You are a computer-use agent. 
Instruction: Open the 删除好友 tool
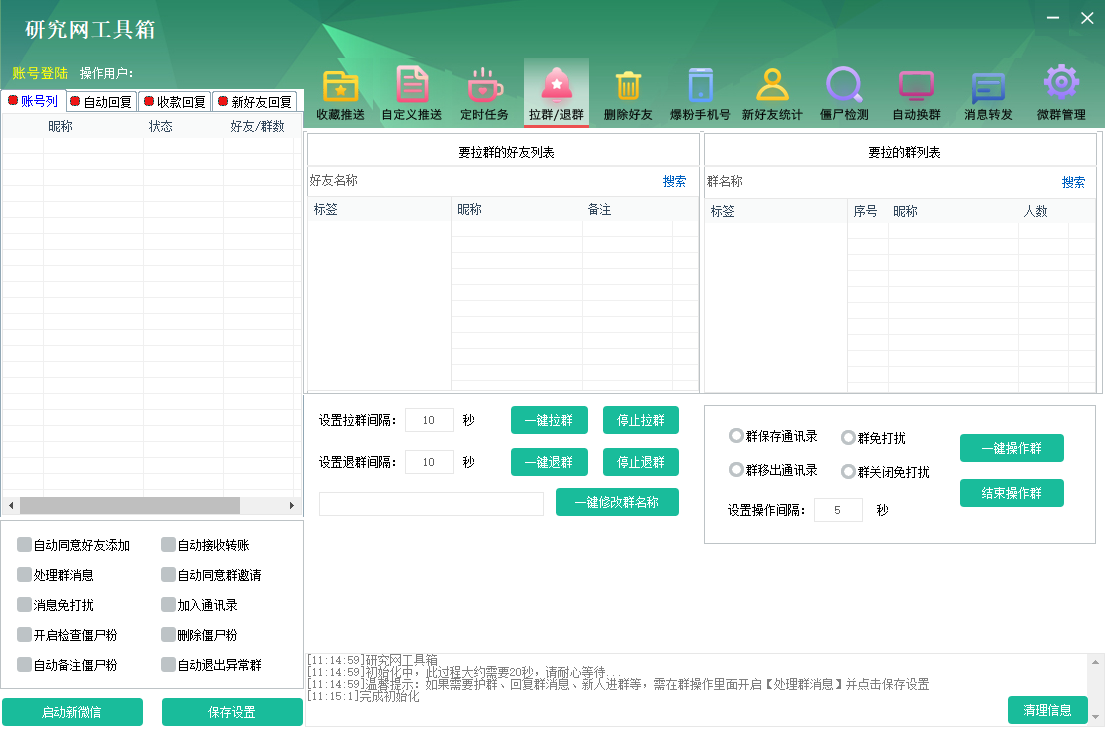[x=628, y=90]
